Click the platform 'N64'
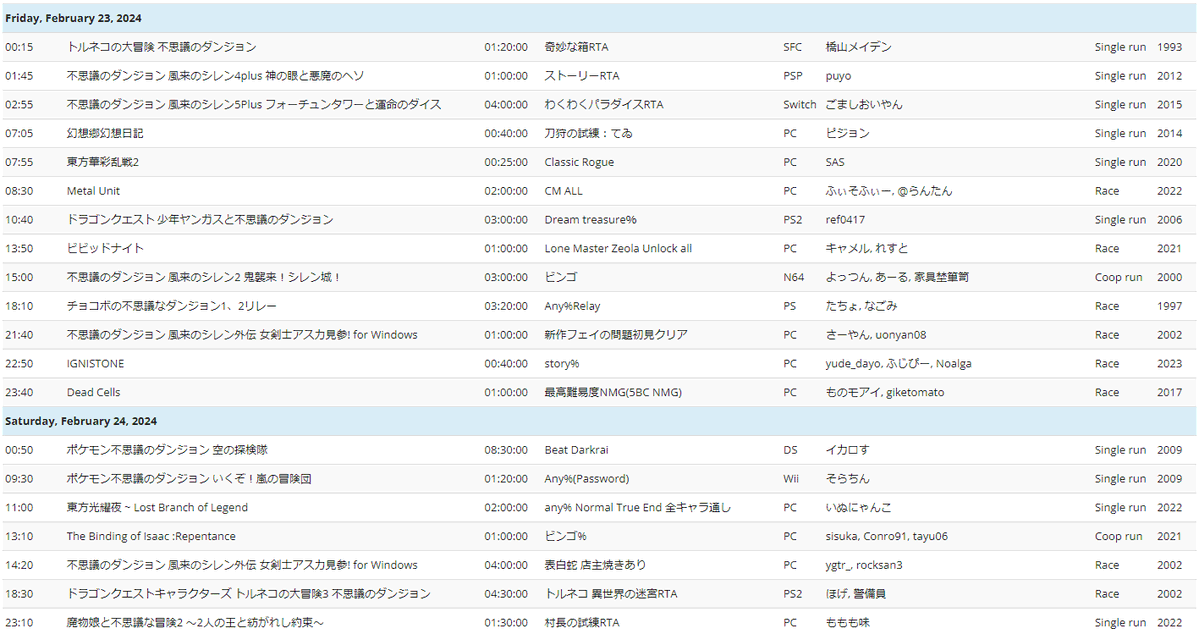The height and width of the screenshot is (634, 1199). click(794, 278)
